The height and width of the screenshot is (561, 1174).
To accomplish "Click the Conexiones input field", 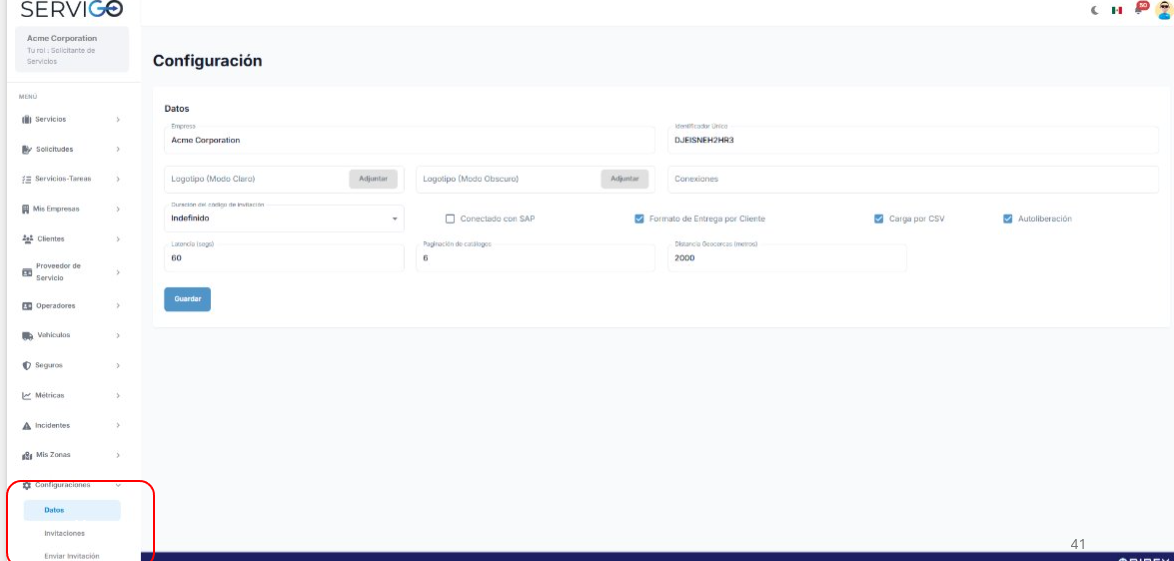I will 913,179.
